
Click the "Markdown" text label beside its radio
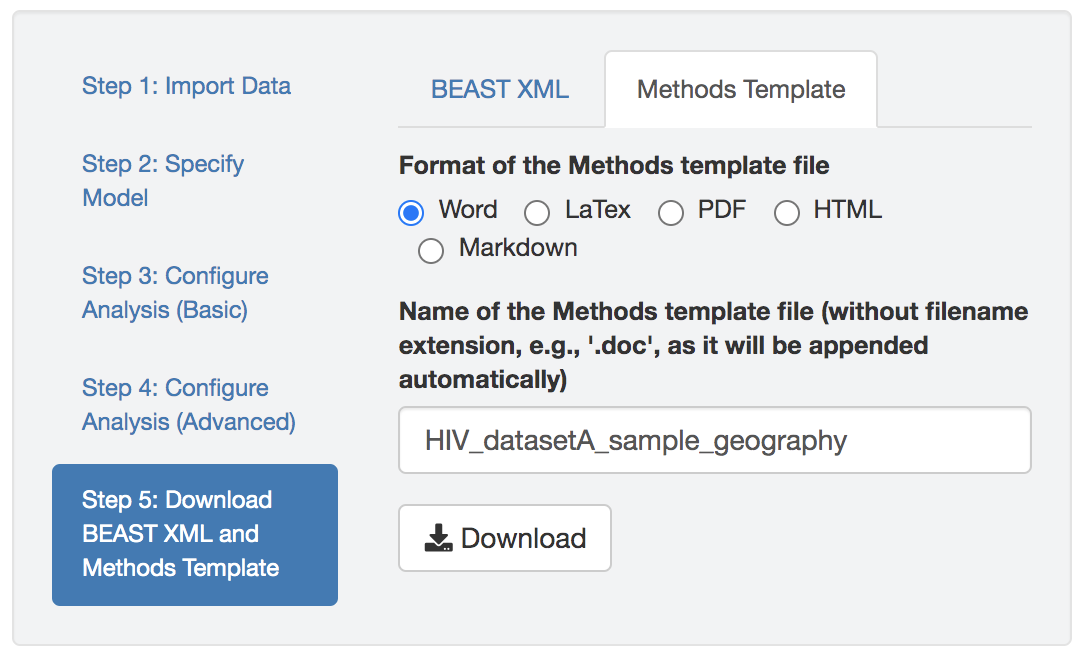click(518, 248)
